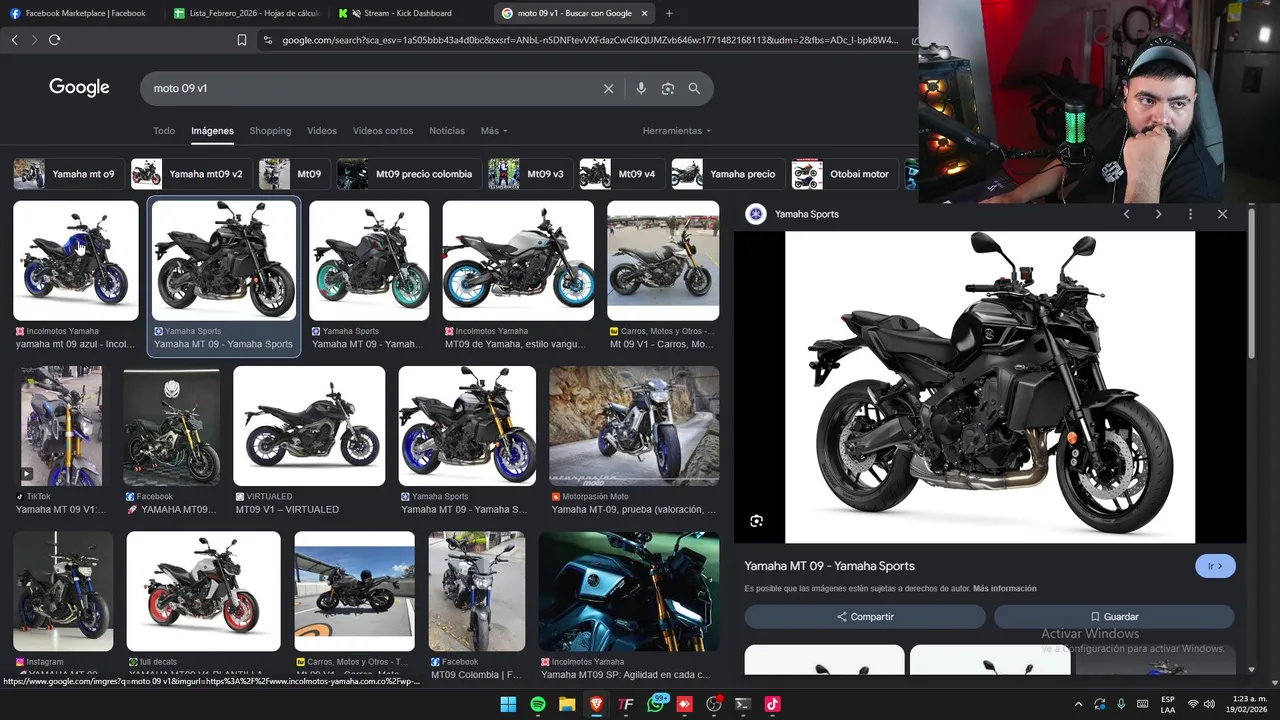Close the 'moto 09 v1' browser tab
This screenshot has height=720, width=1280.
tap(645, 13)
